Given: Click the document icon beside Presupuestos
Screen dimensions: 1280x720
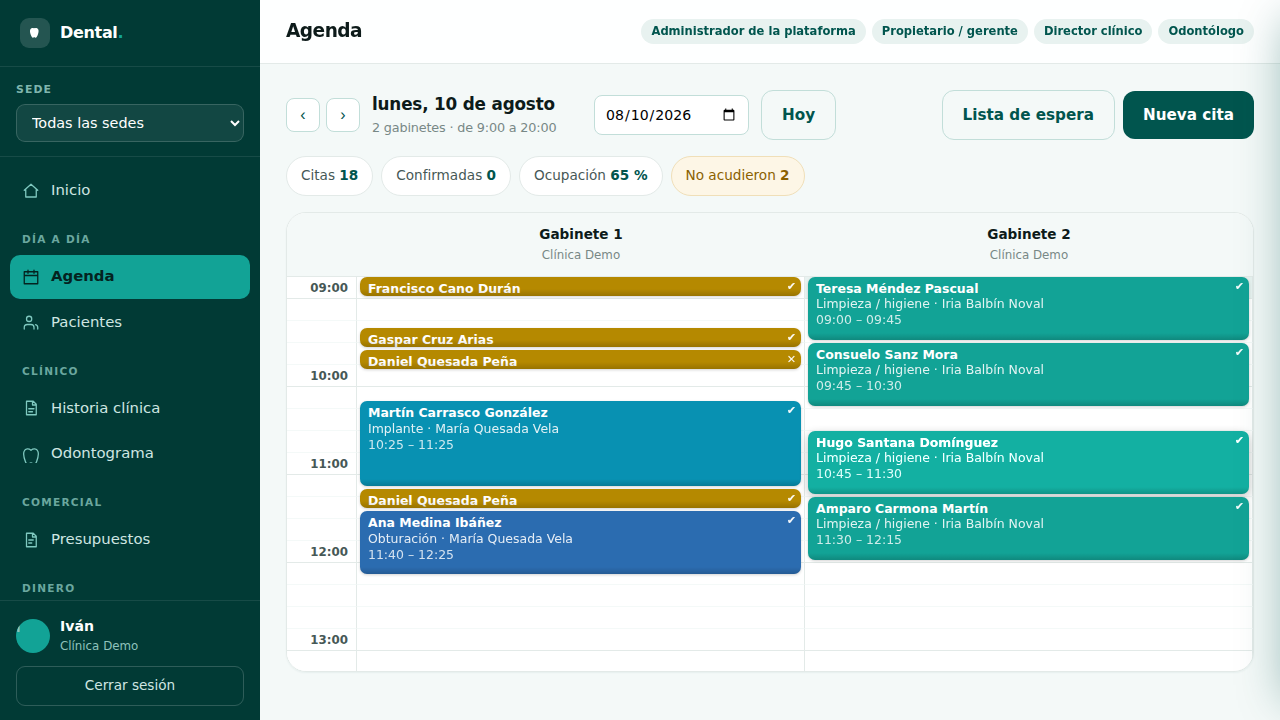Looking at the screenshot, I should pyautogui.click(x=31, y=540).
